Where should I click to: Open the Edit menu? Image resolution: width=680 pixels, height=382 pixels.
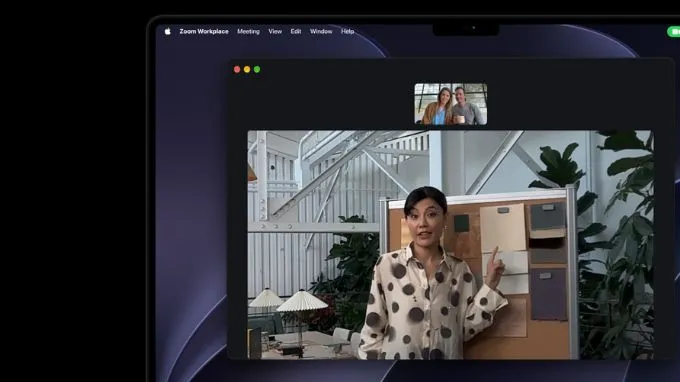click(296, 31)
